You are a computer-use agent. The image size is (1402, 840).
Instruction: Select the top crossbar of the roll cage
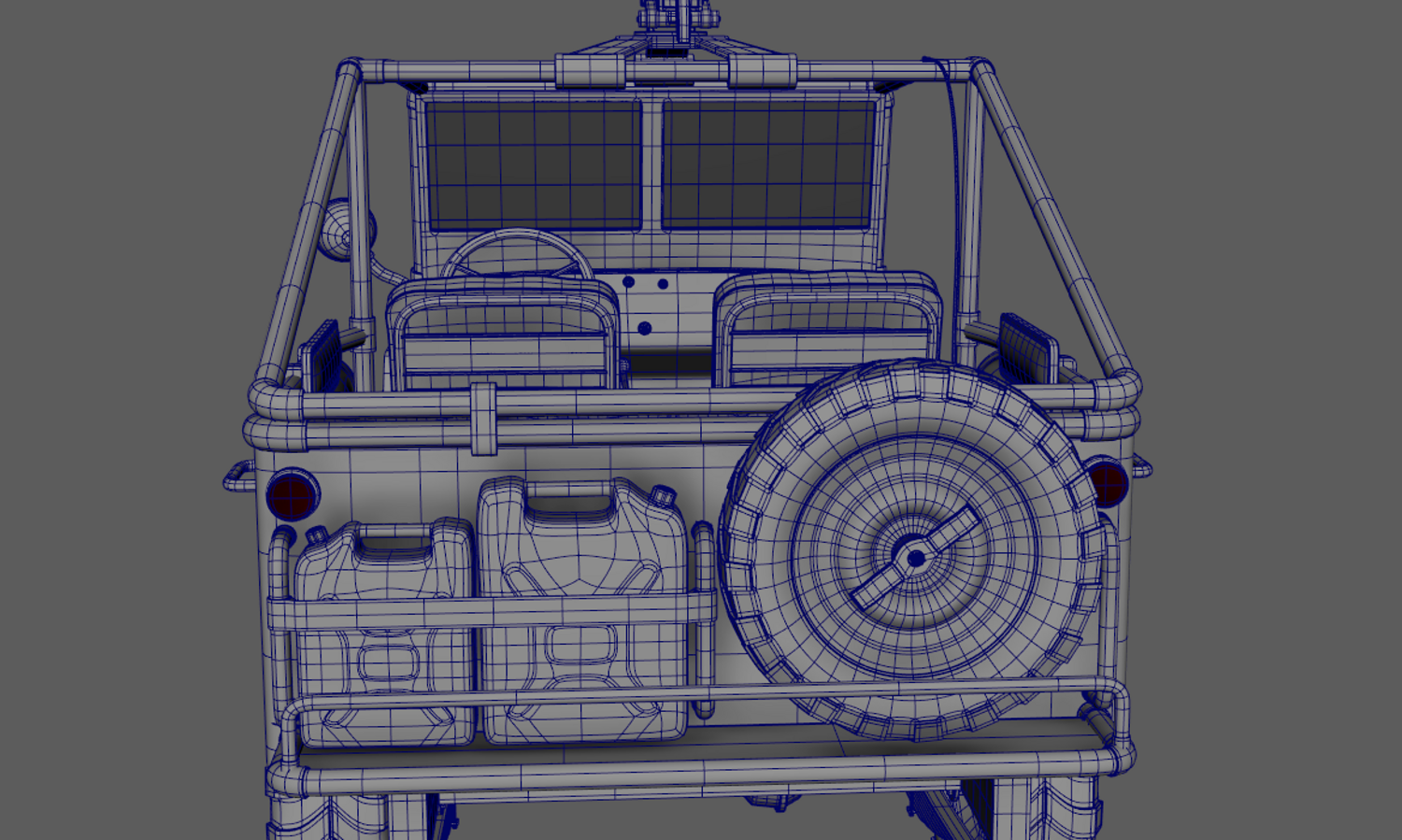[x=665, y=71]
